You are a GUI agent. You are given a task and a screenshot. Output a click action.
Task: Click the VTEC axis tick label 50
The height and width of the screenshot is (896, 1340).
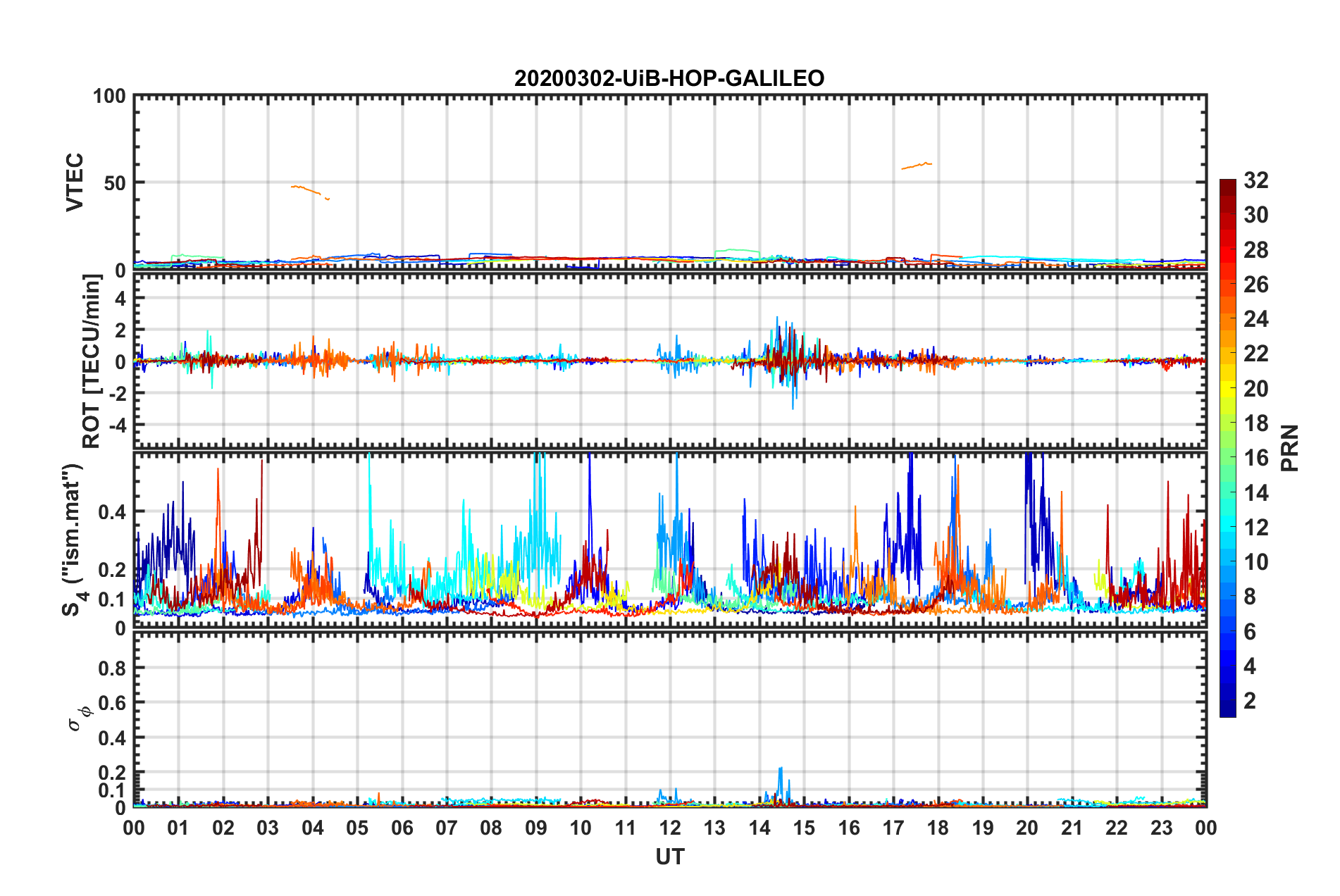click(116, 183)
